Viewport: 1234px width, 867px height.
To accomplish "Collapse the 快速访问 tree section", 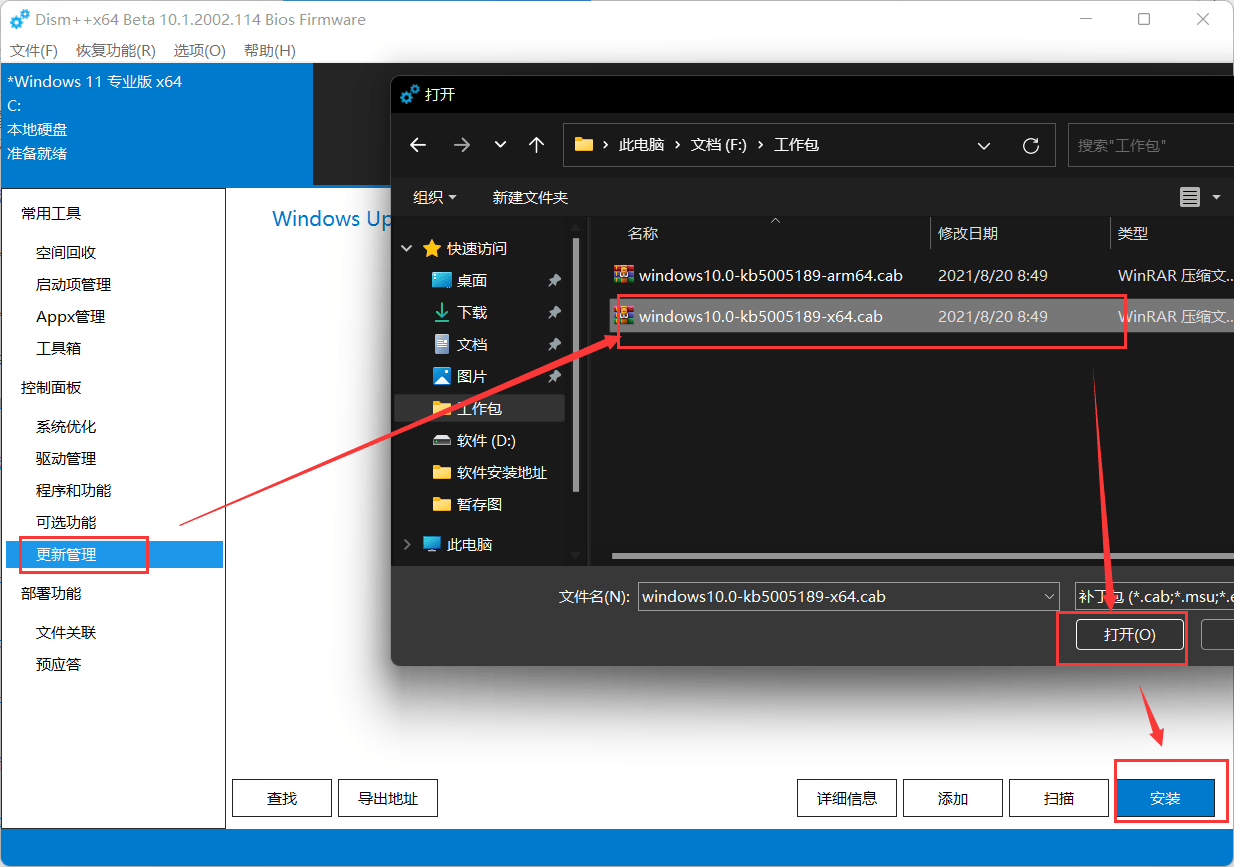I will [406, 248].
